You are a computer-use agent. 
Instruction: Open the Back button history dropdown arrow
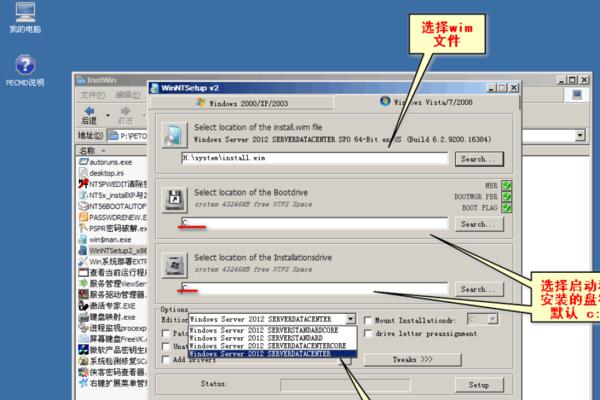[108, 115]
